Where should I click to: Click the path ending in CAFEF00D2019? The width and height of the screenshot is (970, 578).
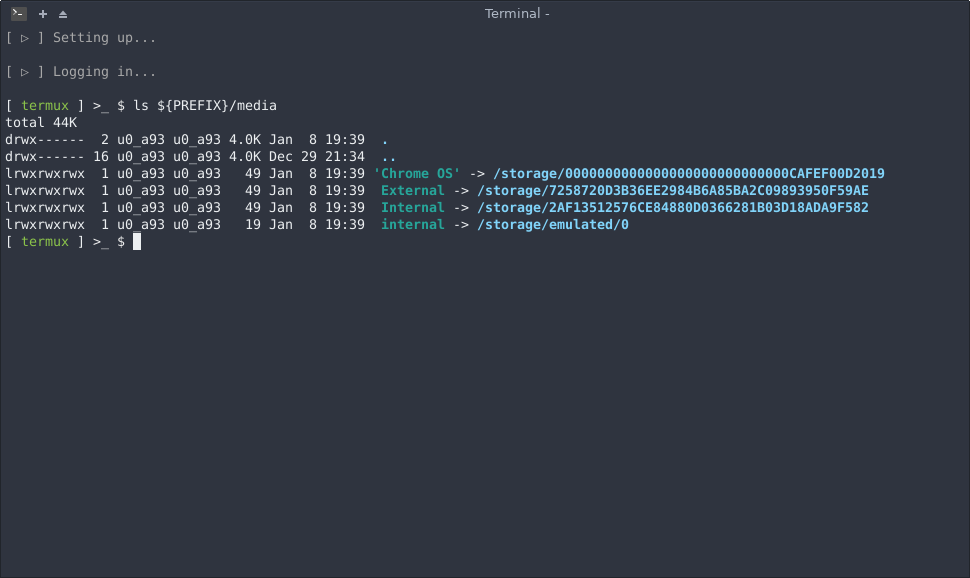[x=689, y=174]
